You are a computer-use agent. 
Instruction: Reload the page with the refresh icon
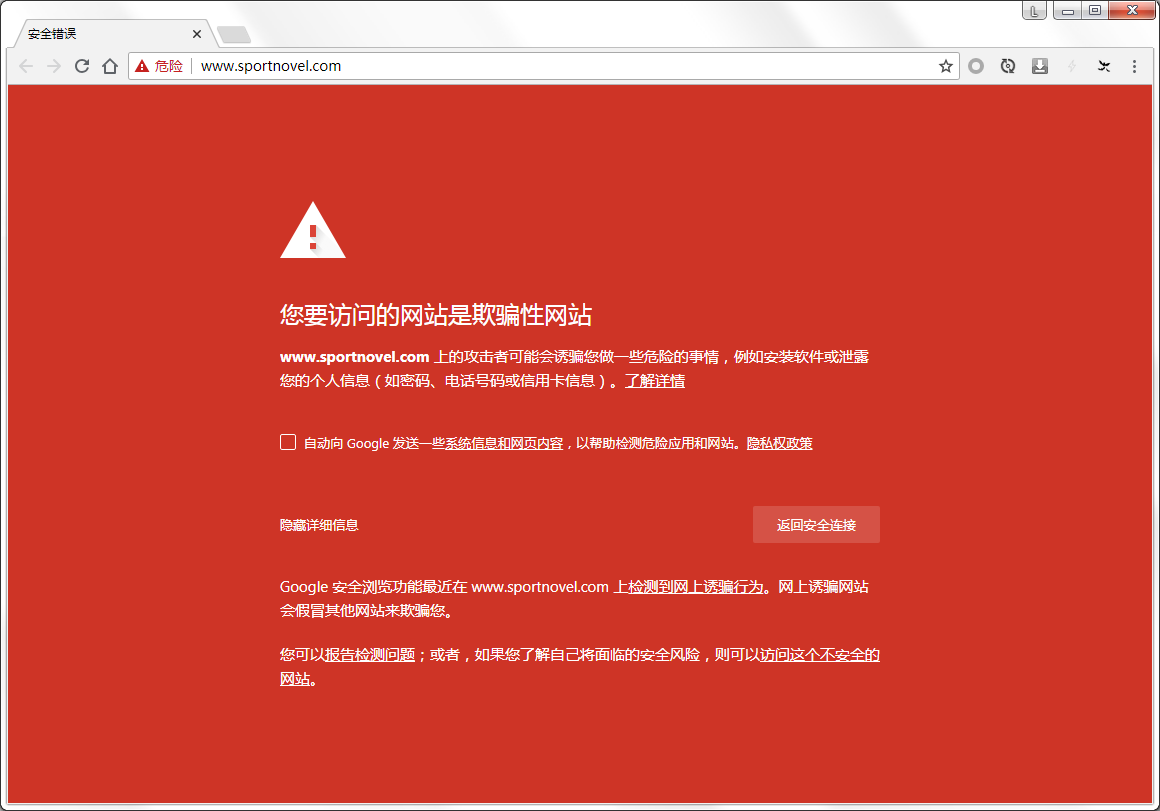coord(82,66)
